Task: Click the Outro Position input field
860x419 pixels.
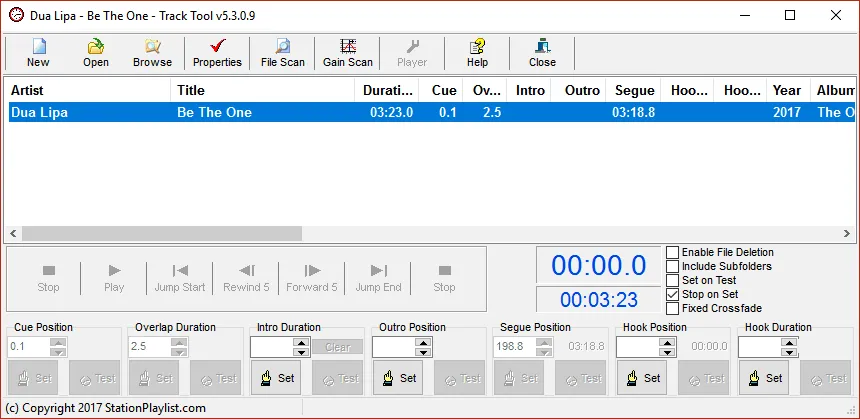Action: point(394,347)
